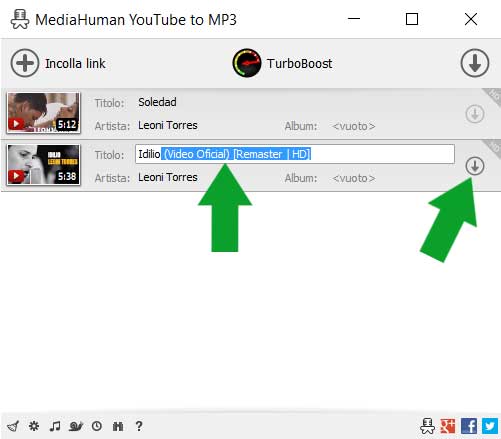Download the Soledad track
Screen dimensions: 501x439
[475, 114]
